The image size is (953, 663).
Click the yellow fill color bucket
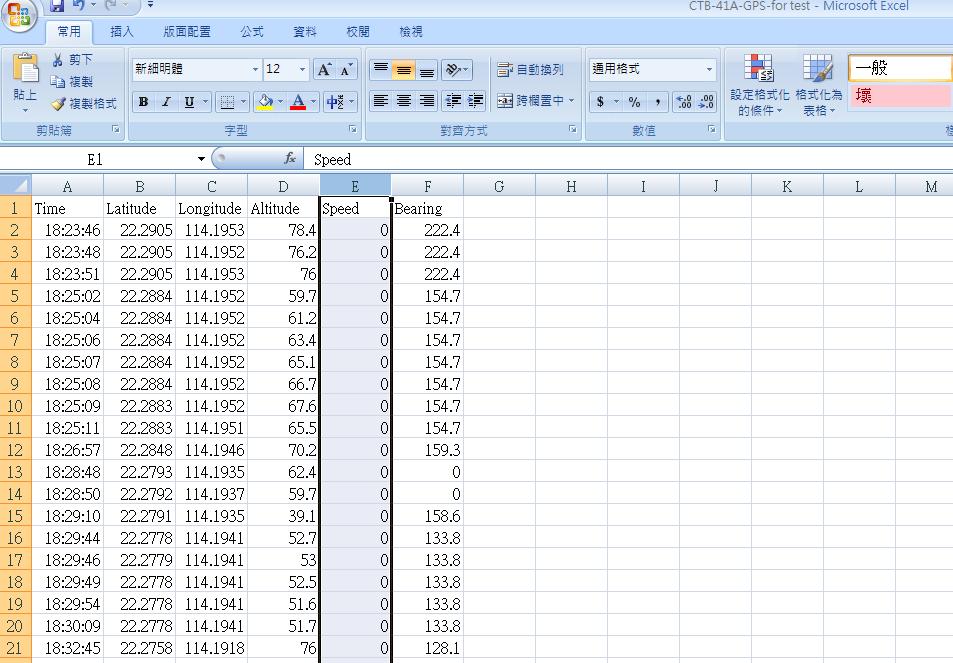[265, 102]
